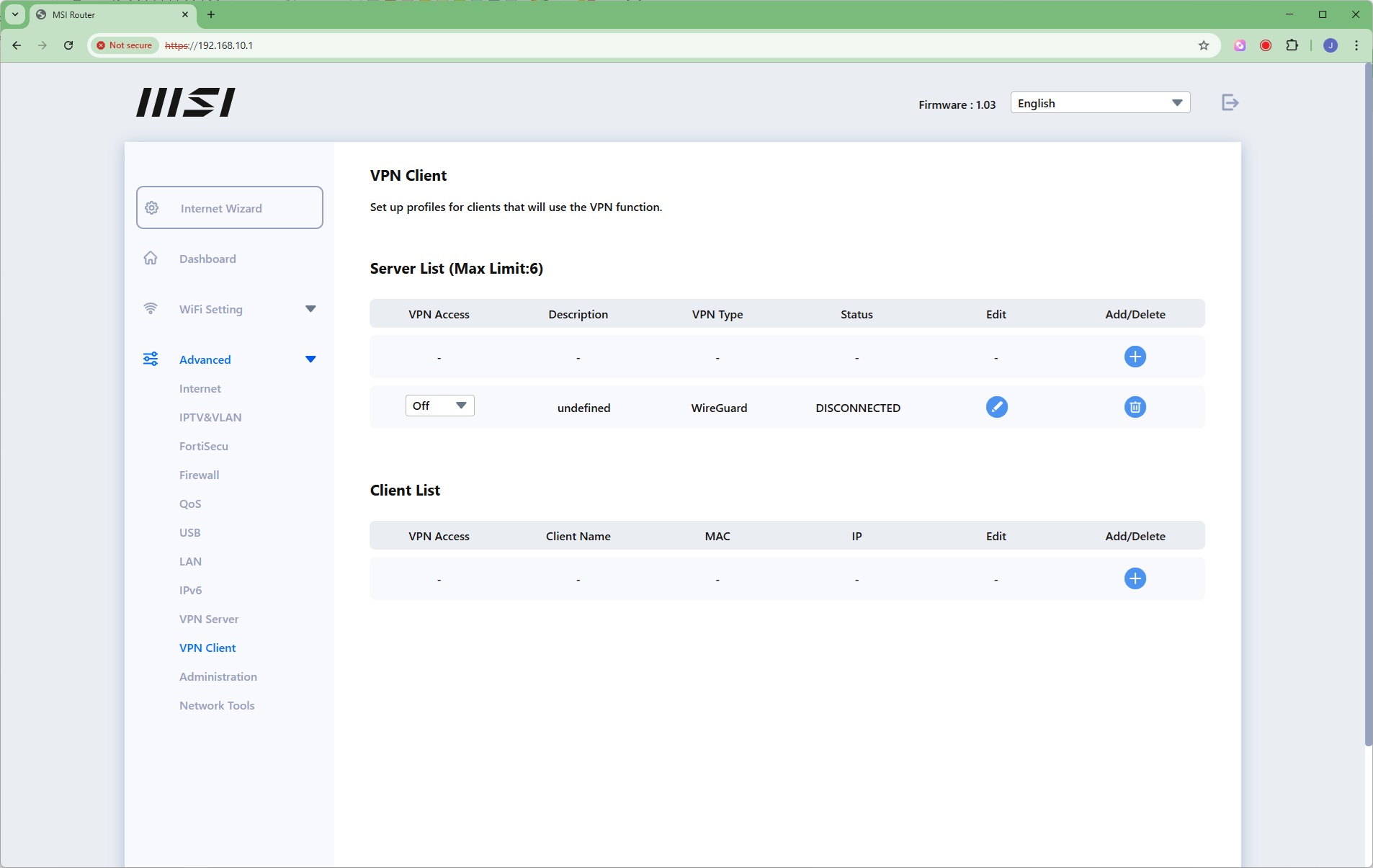Open the Administration menu item

click(218, 676)
